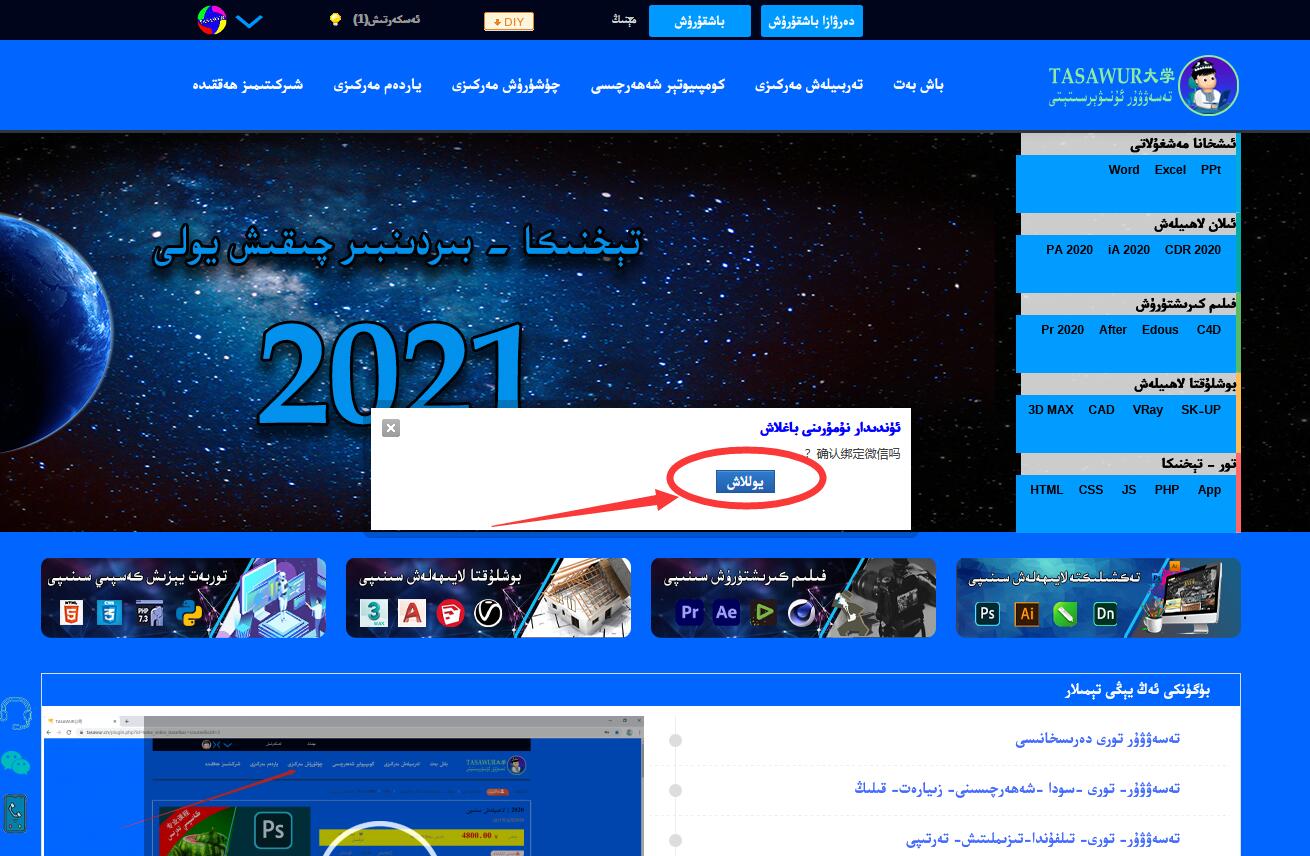Click the TASAWUR university logo
Viewport: 1310px width, 856px height.
[1143, 86]
